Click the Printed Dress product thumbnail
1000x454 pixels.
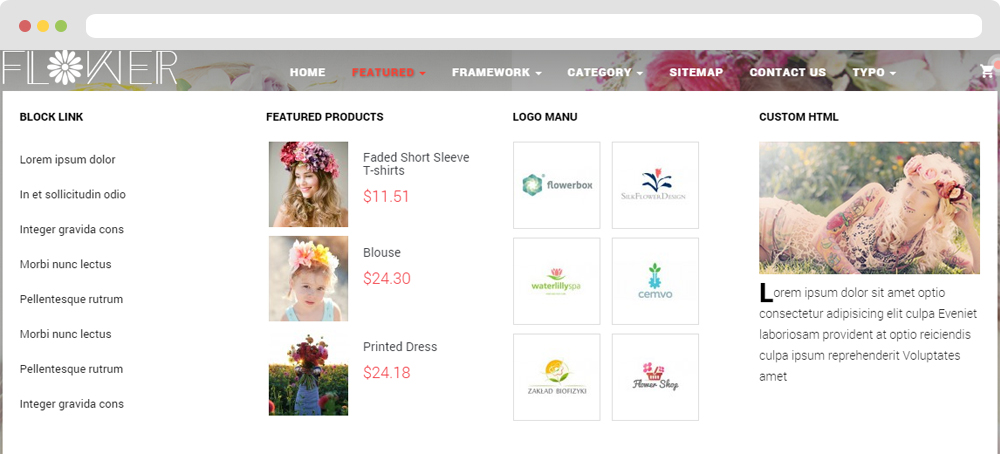[308, 373]
